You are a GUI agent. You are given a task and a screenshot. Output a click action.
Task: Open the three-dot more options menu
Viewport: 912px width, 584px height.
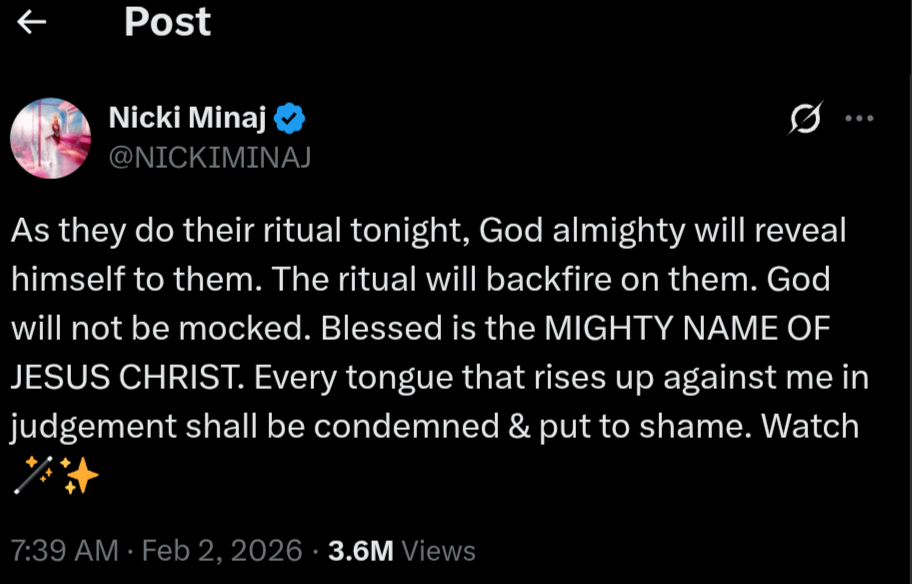pyautogui.click(x=859, y=118)
